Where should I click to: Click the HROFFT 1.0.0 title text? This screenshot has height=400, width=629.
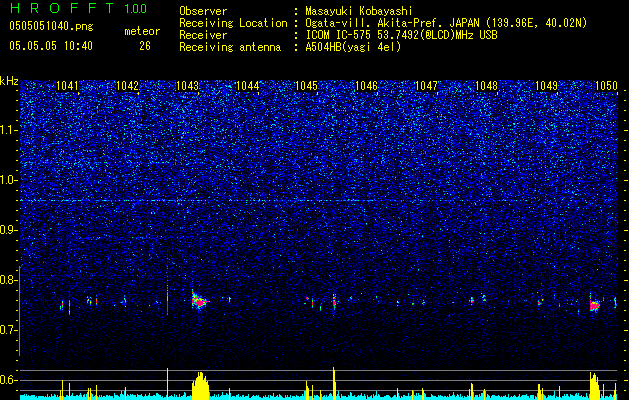tap(78, 8)
